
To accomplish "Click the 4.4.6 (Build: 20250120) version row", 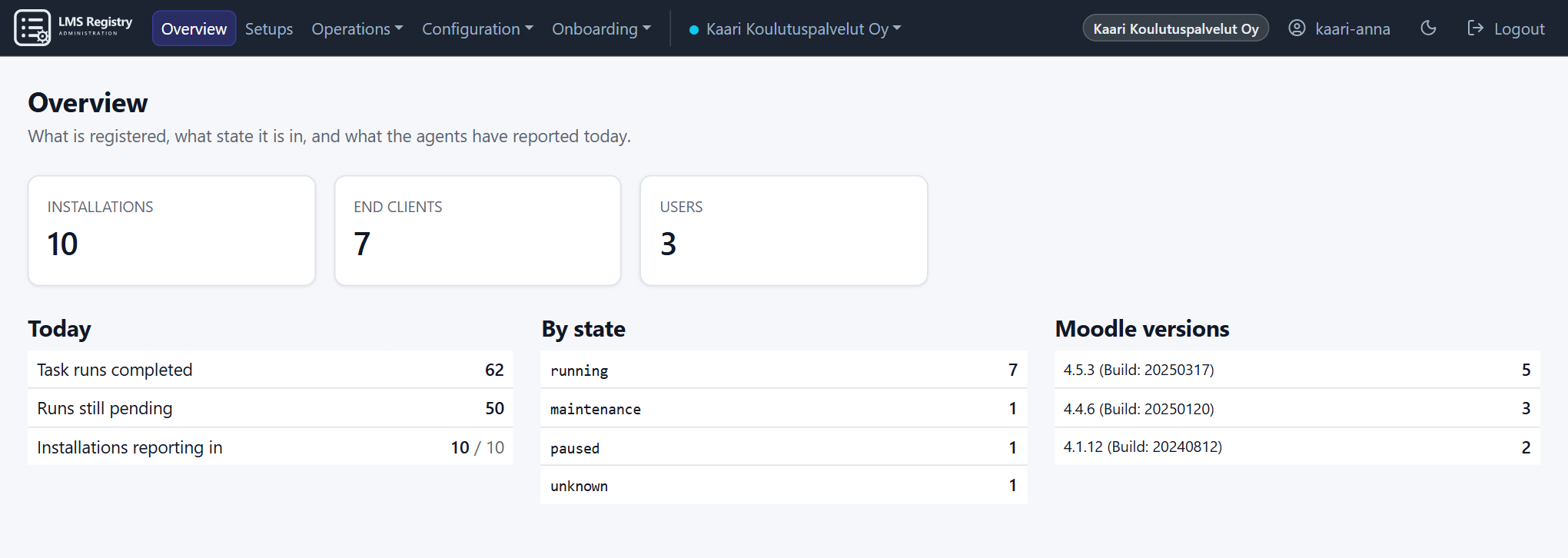I will click(x=1297, y=408).
